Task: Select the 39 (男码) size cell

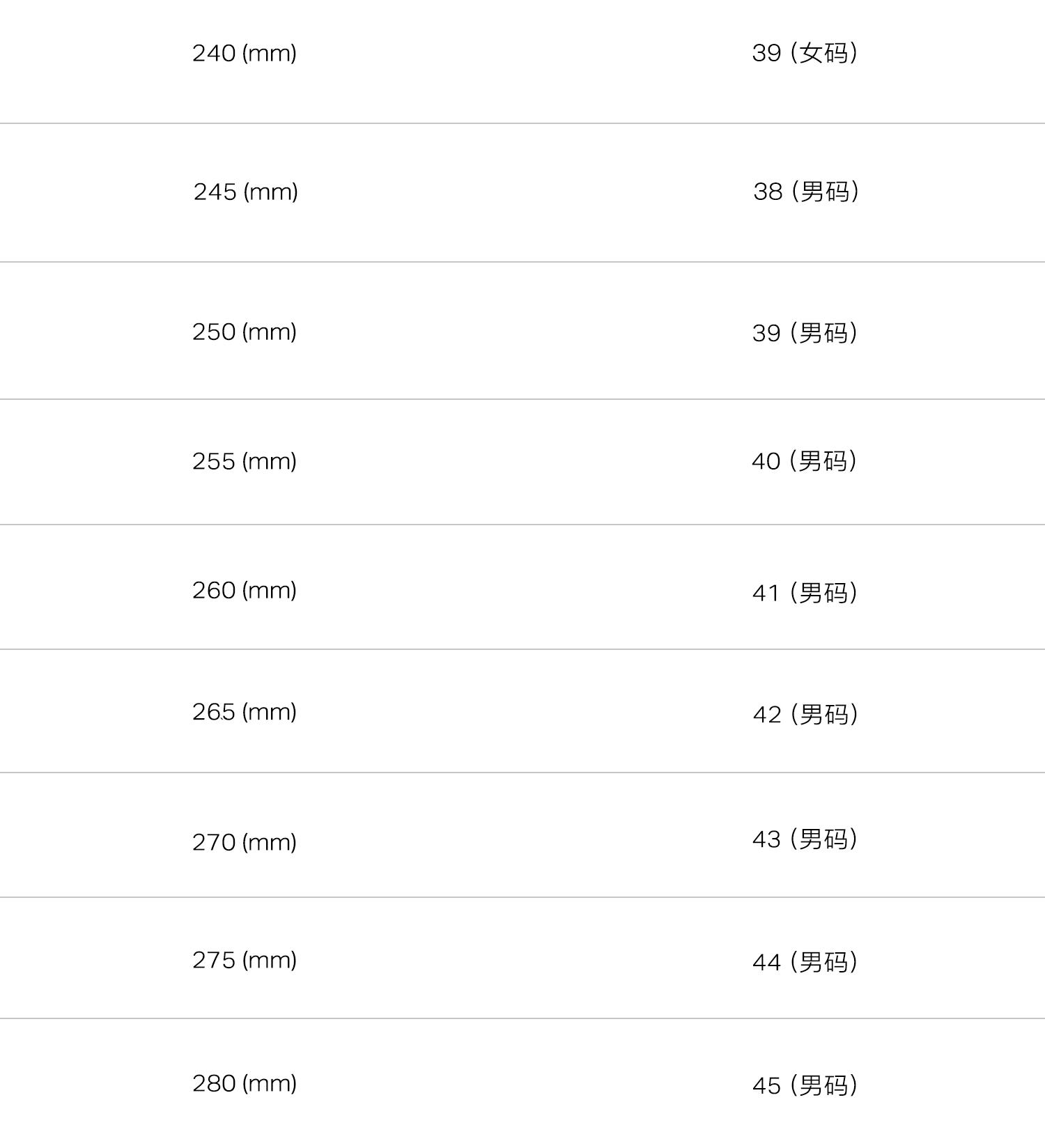Action: click(x=805, y=333)
